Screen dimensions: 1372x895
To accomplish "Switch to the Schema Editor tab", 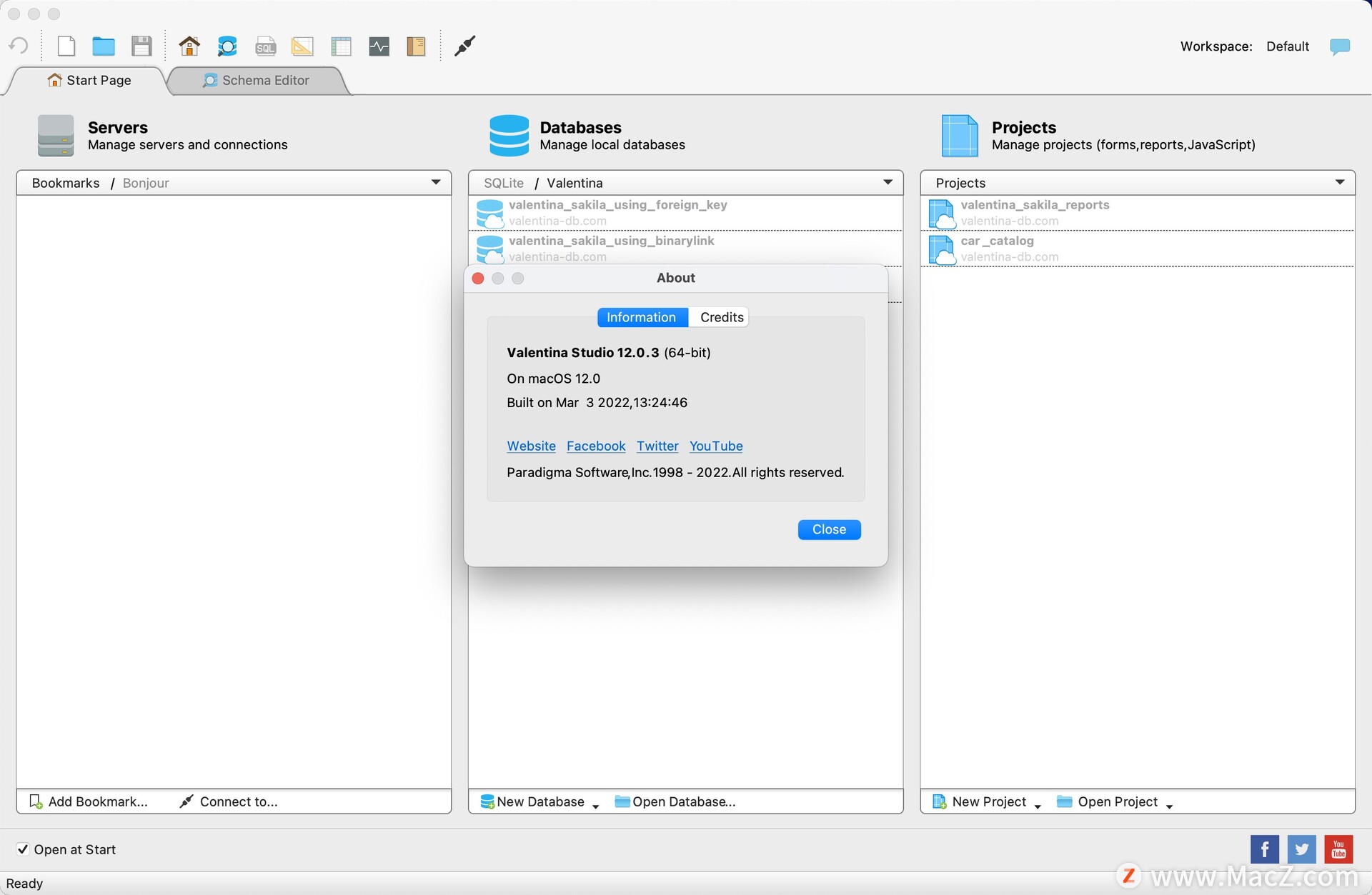I will [x=257, y=81].
